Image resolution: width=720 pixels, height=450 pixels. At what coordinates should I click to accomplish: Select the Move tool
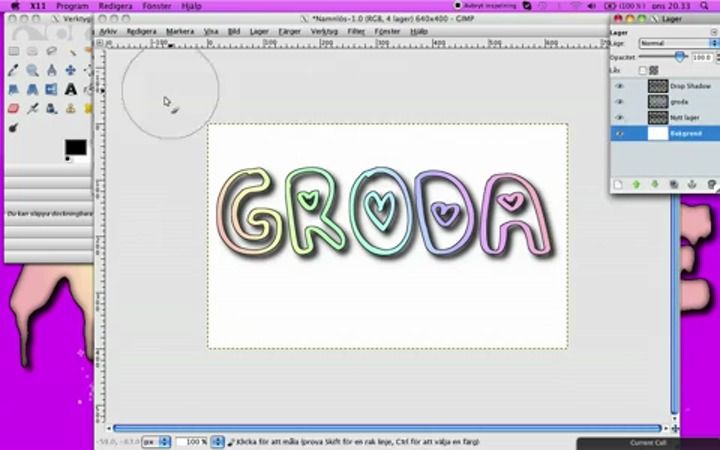(70, 70)
